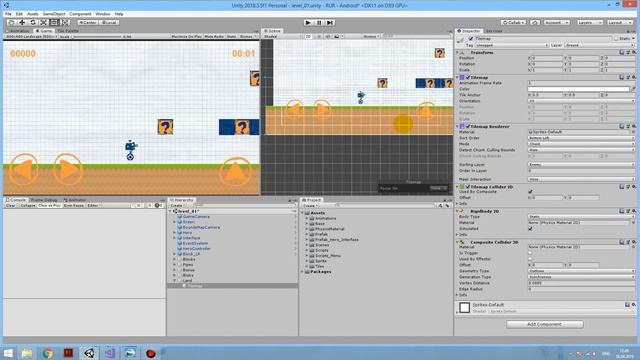The width and height of the screenshot is (640, 360).
Task: Expand the Blocks object in Hierarchy
Action: (x=175, y=259)
